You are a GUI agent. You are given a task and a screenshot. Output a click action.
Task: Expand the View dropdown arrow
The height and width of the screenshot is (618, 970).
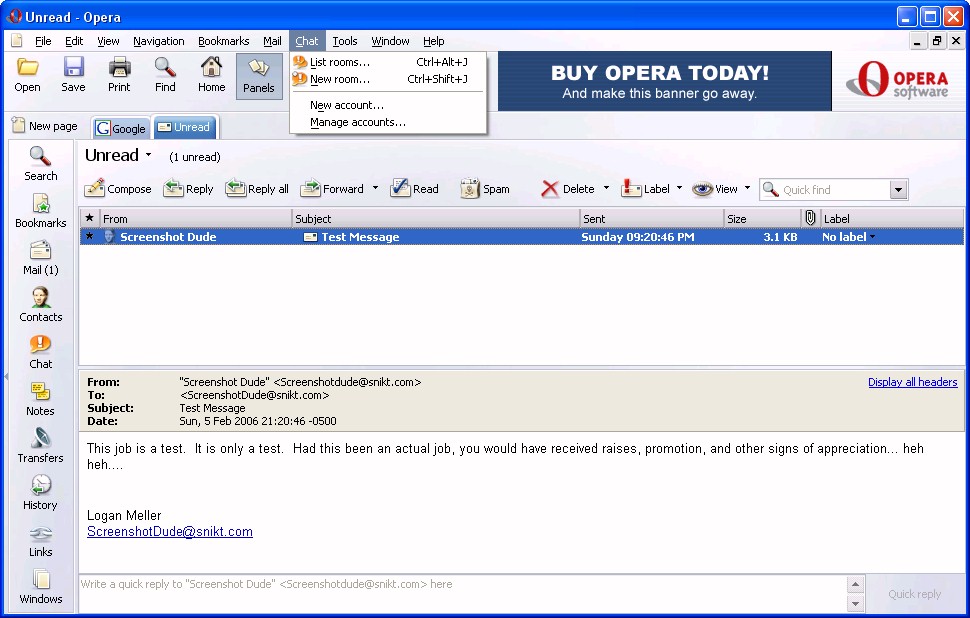click(x=747, y=188)
